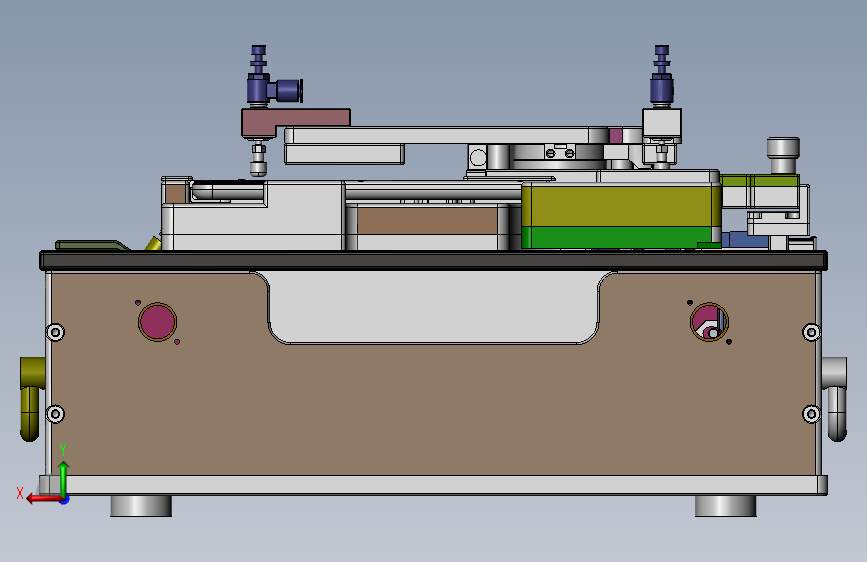Viewport: 867px width, 562px height.
Task: Pick the front right cylindrical foot
Action: click(x=725, y=506)
